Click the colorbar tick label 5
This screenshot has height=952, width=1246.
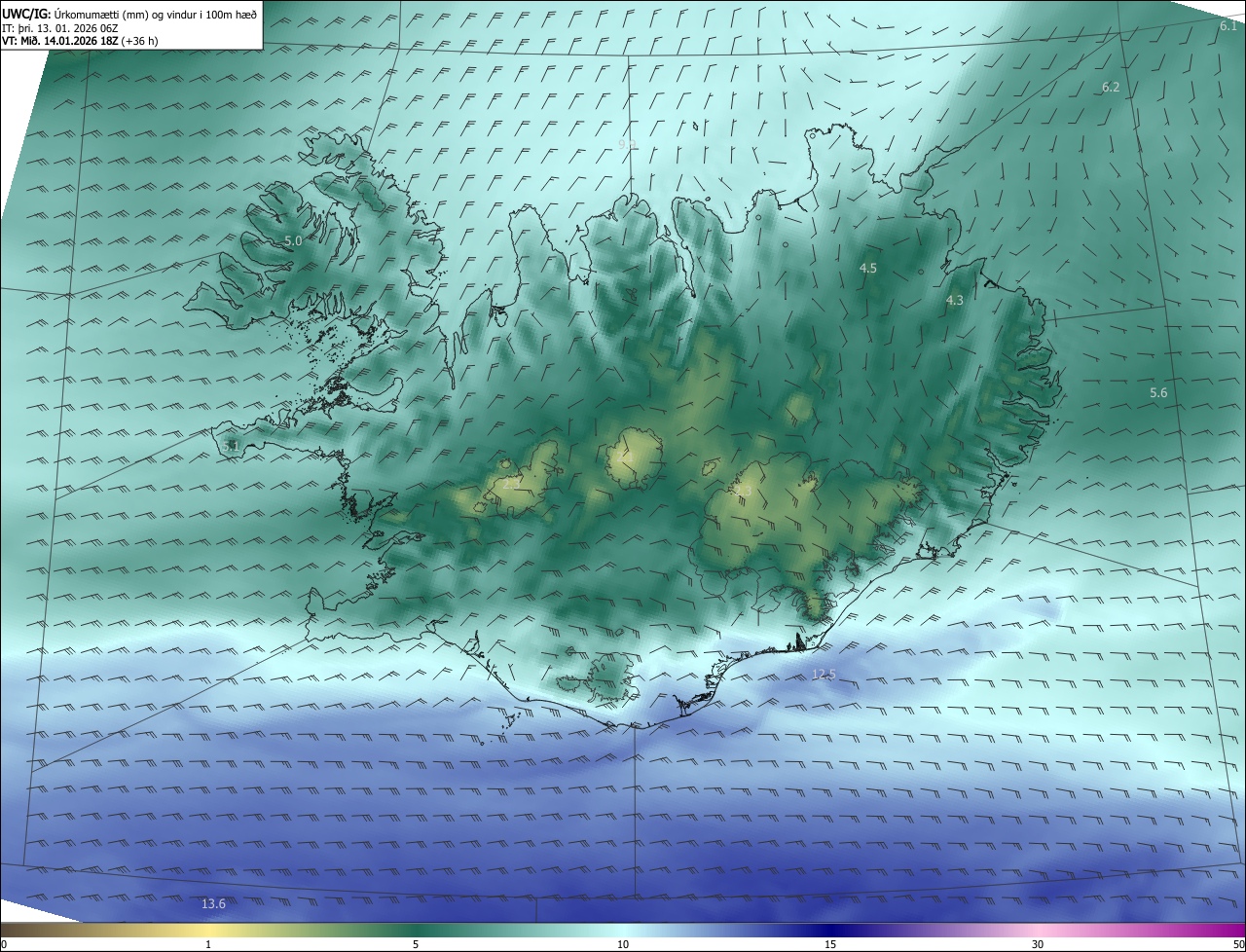(416, 944)
